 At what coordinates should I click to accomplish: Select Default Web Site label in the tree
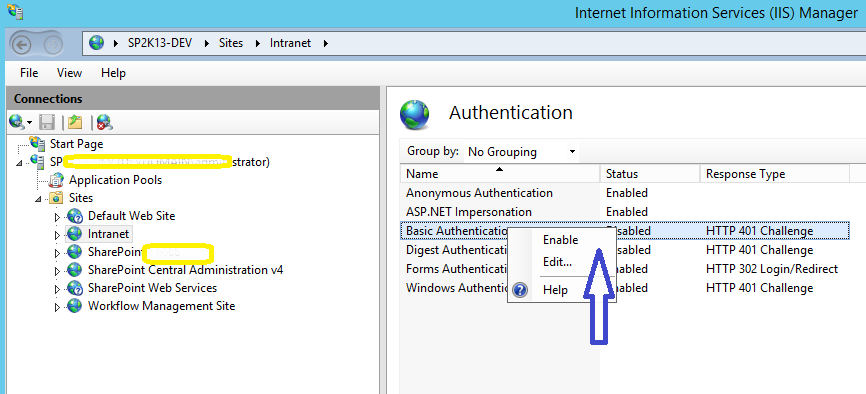[x=131, y=216]
